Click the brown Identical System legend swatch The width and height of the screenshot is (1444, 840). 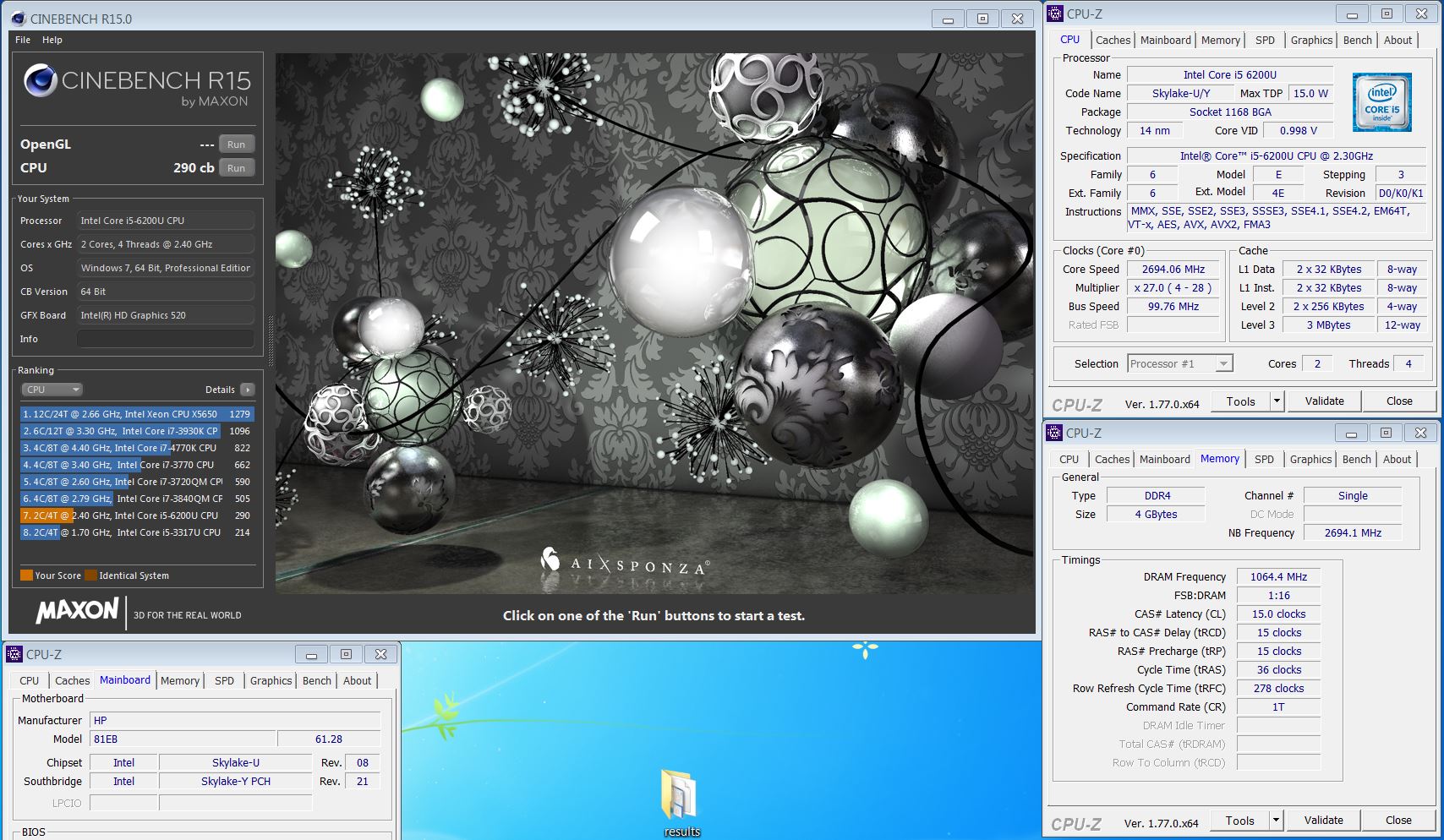(x=90, y=575)
